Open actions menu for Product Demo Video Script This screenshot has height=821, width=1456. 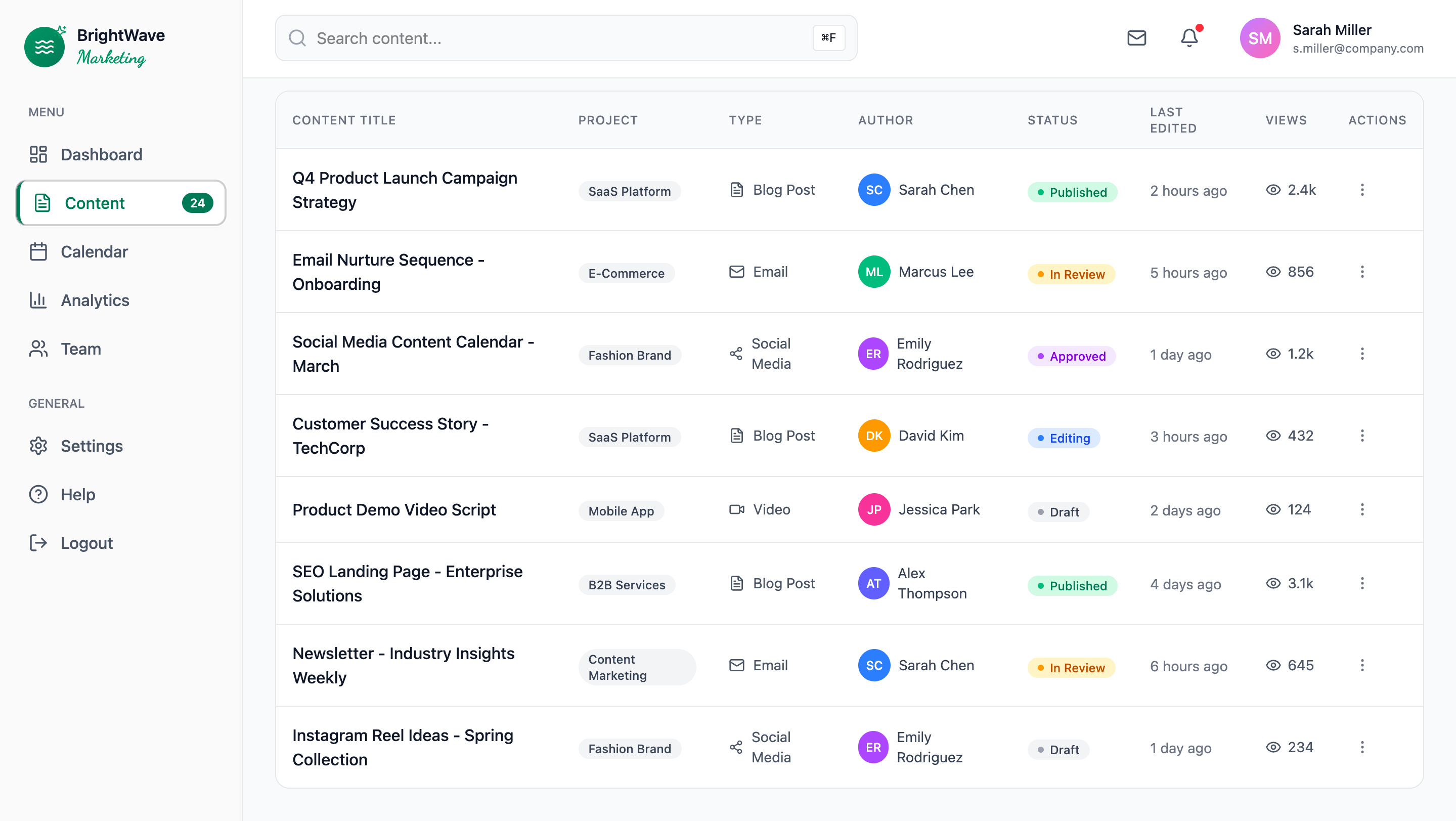coord(1361,509)
